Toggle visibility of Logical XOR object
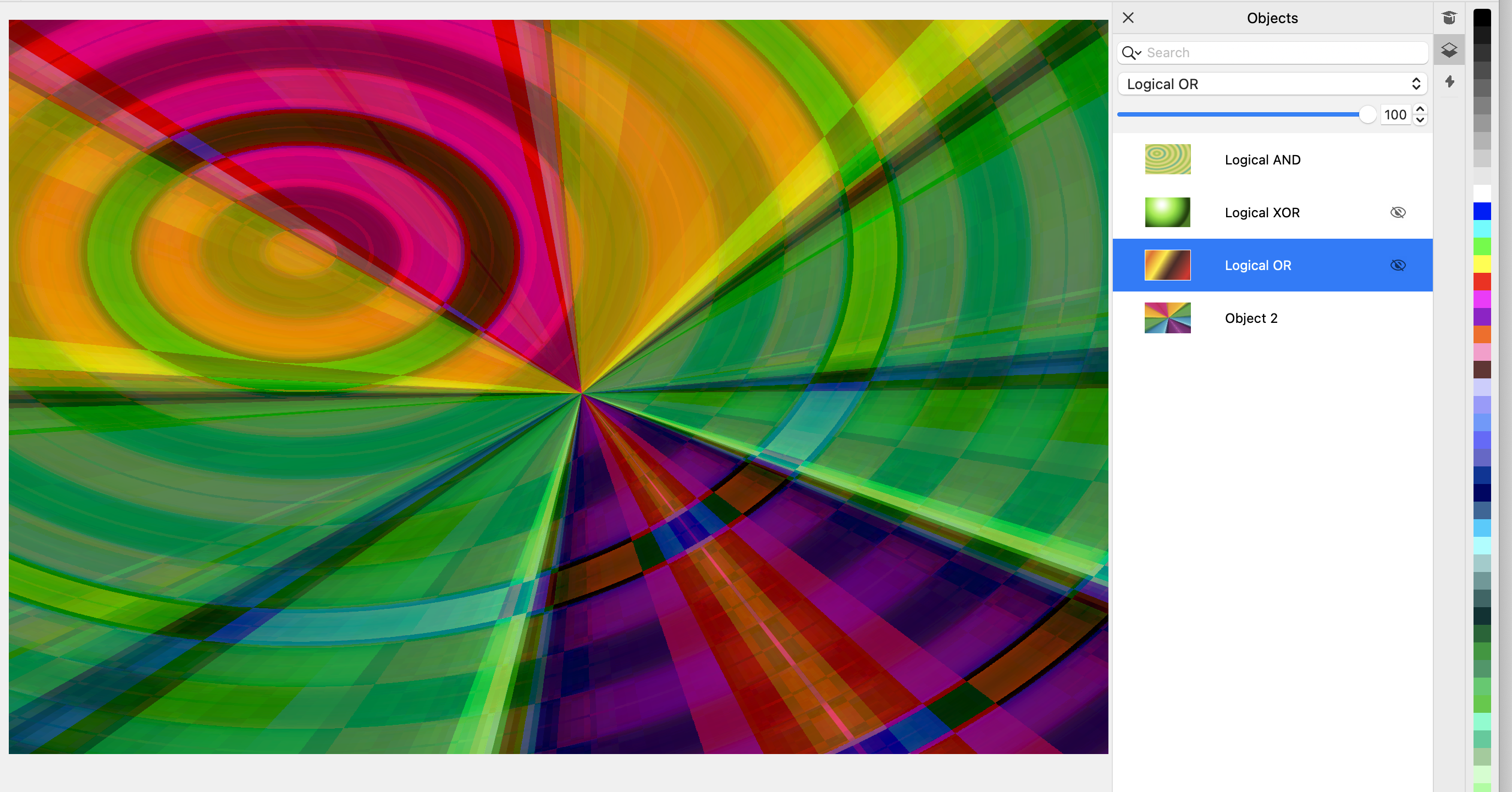 1398,212
